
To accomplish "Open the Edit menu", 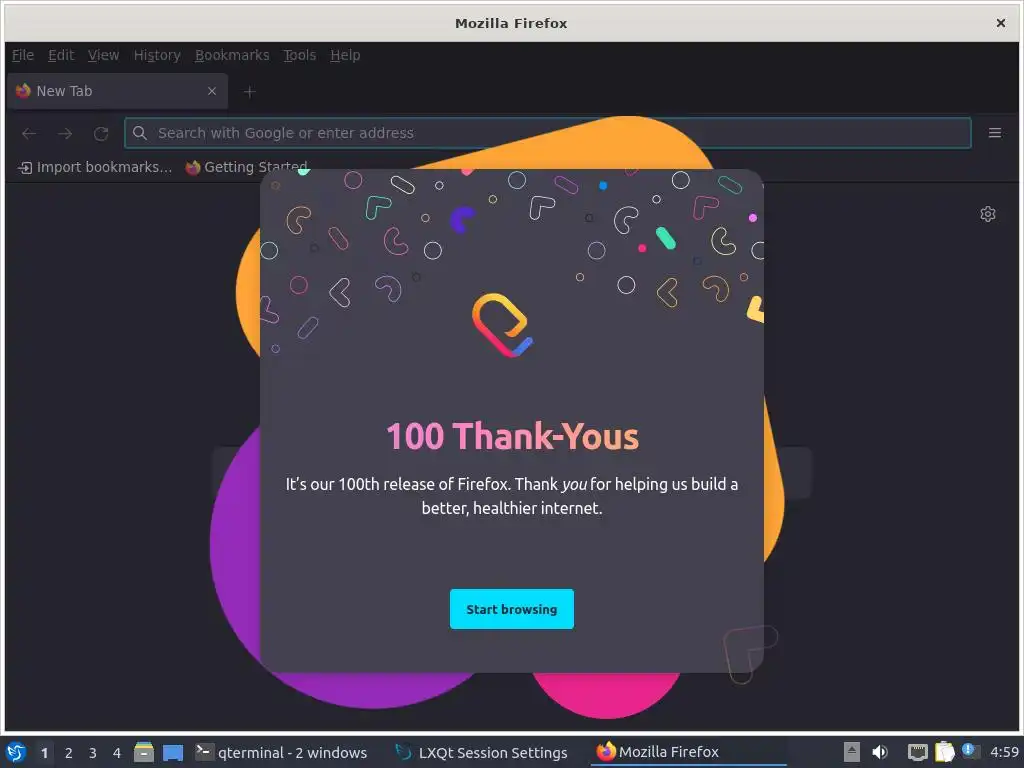I will (x=61, y=56).
